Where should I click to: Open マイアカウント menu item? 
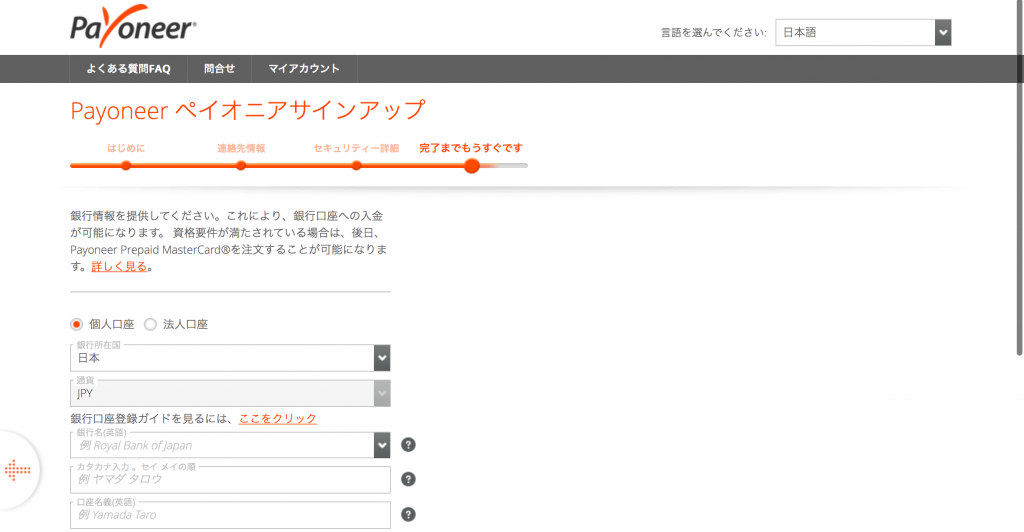tap(304, 69)
